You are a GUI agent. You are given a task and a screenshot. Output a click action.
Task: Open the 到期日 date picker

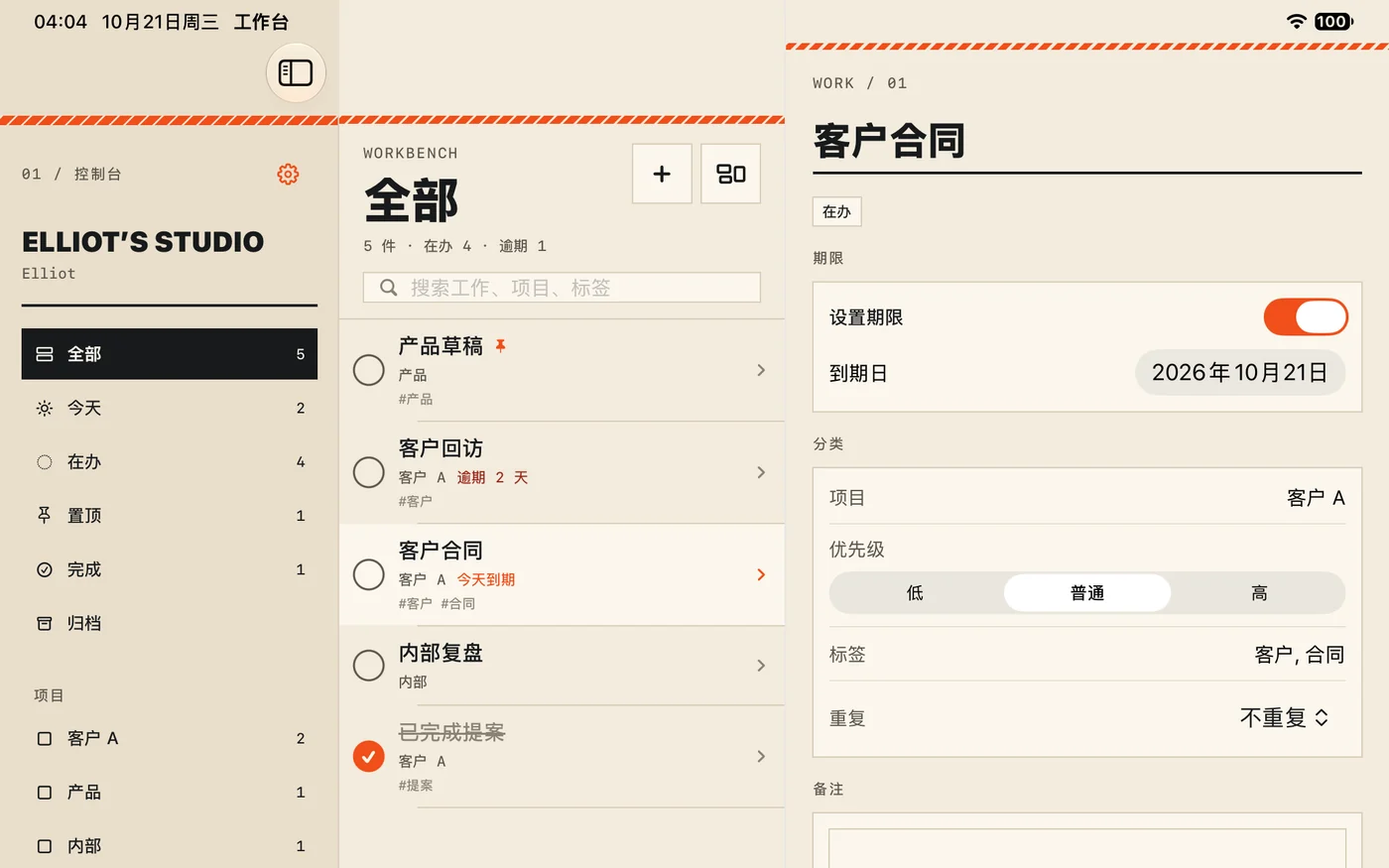click(x=1240, y=373)
